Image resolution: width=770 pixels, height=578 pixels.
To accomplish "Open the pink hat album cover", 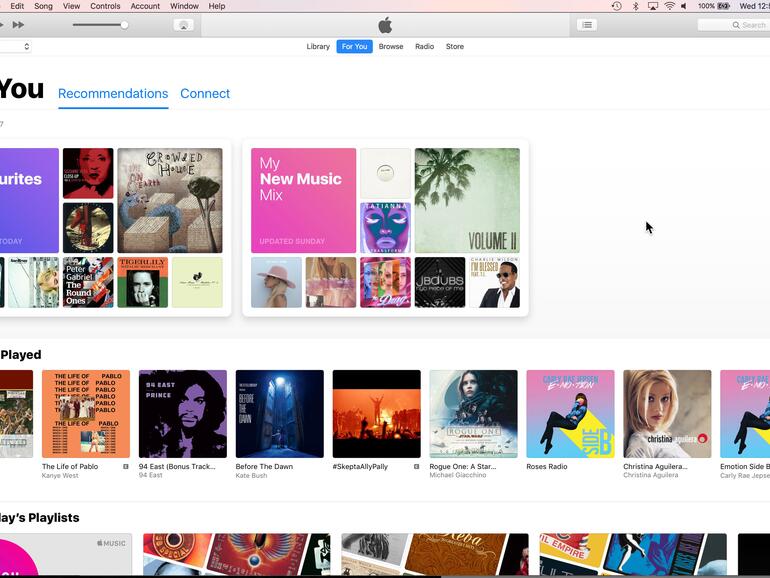I will [276, 282].
